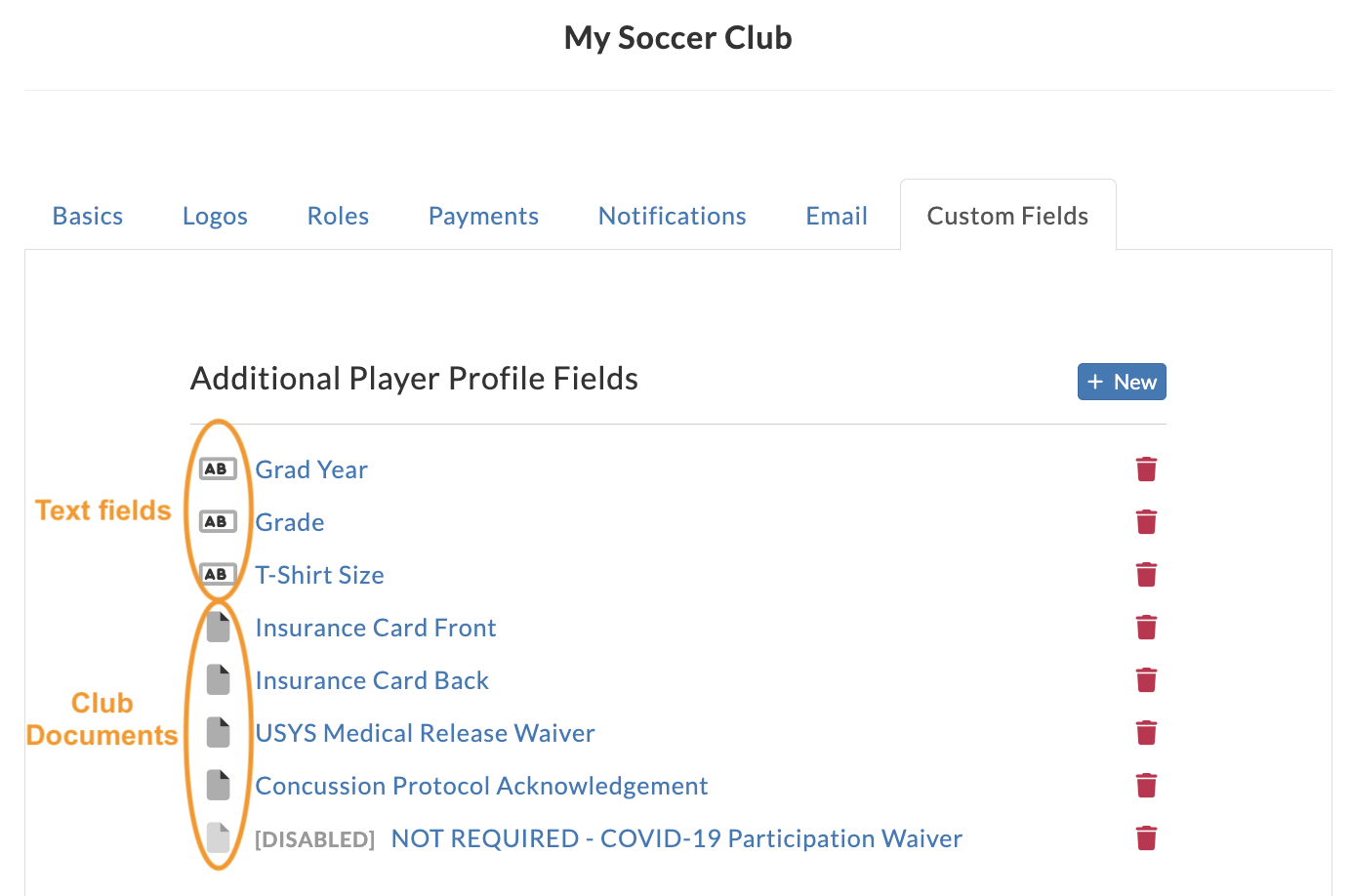Click the document icon beside Insurance Card Front
Viewport: 1351px width, 896px height.
click(219, 627)
